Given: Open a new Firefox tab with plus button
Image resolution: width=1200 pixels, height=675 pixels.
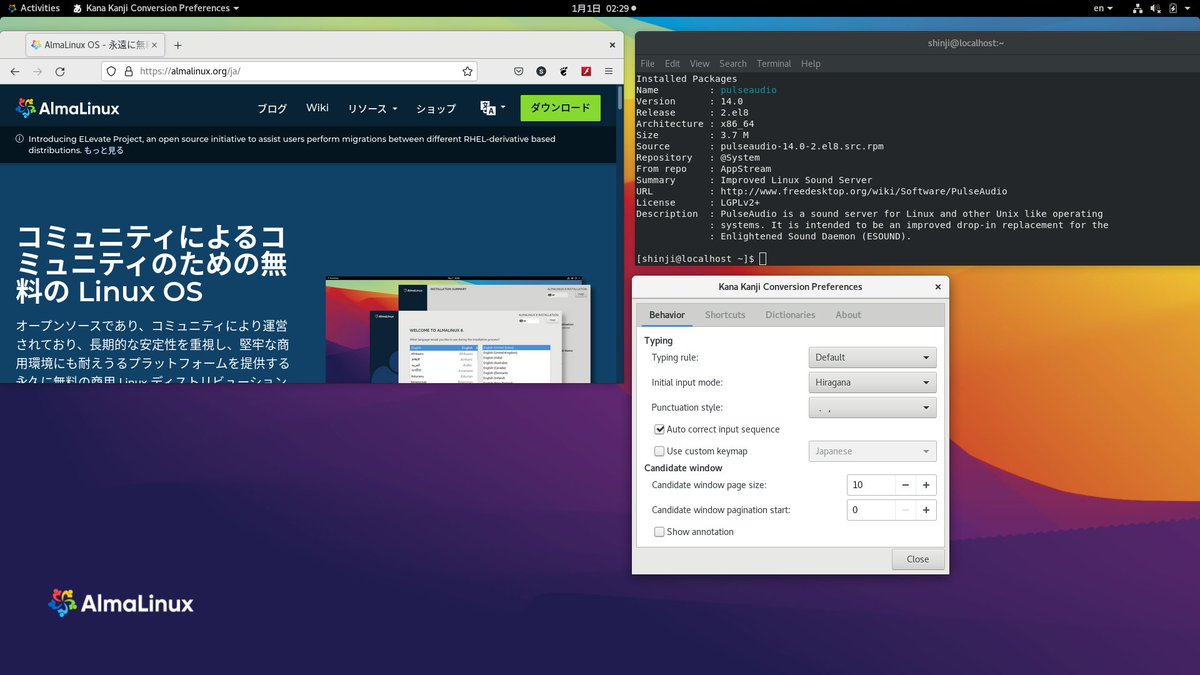Looking at the screenshot, I should click(x=178, y=45).
